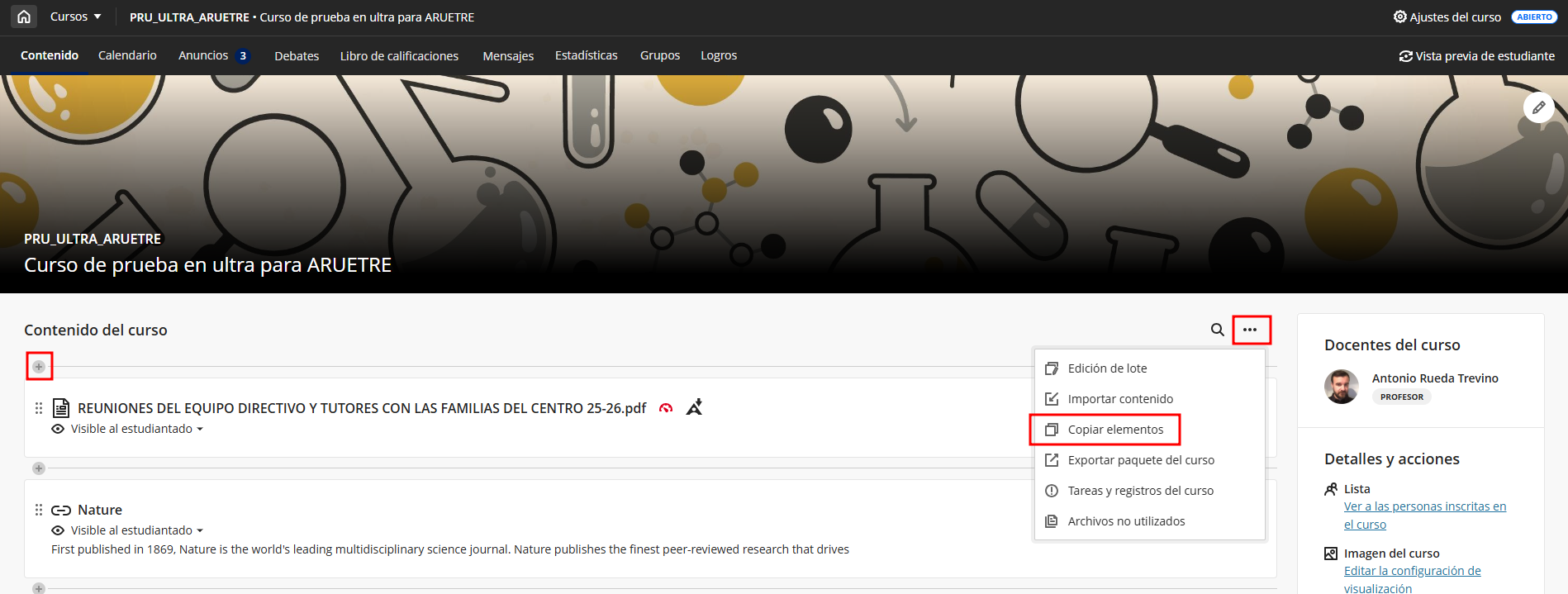Viewport: 1568px width, 594px height.
Task: Click the first plus icon to add content
Action: [39, 367]
